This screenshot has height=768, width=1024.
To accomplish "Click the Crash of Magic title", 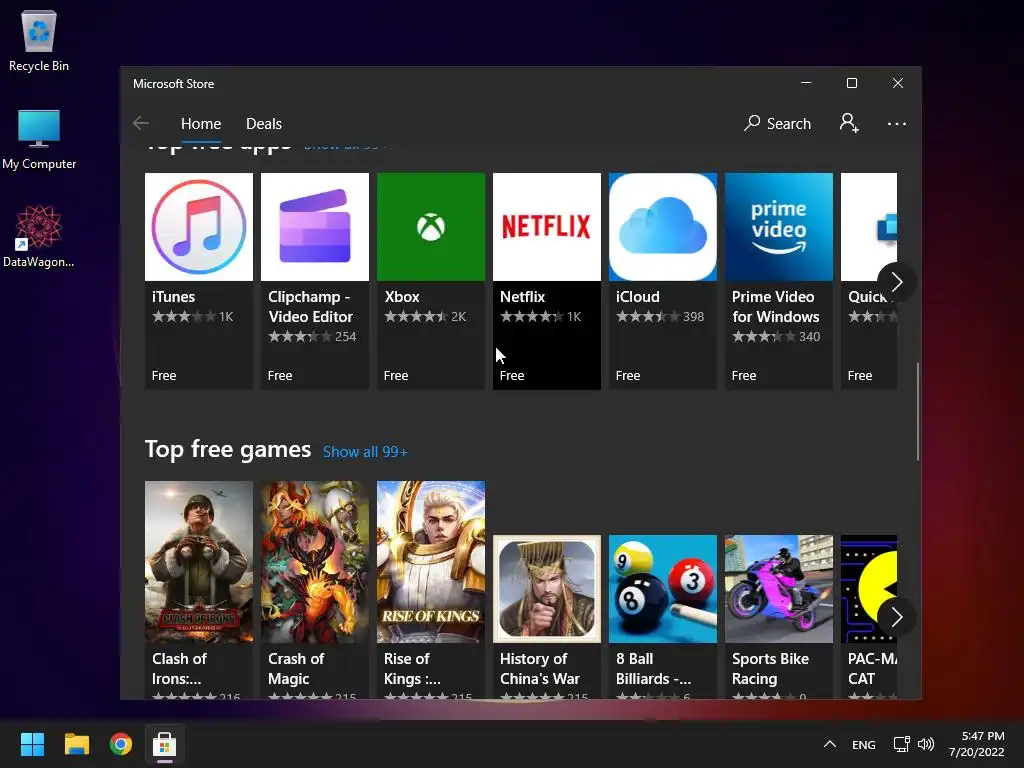I will pyautogui.click(x=296, y=669).
